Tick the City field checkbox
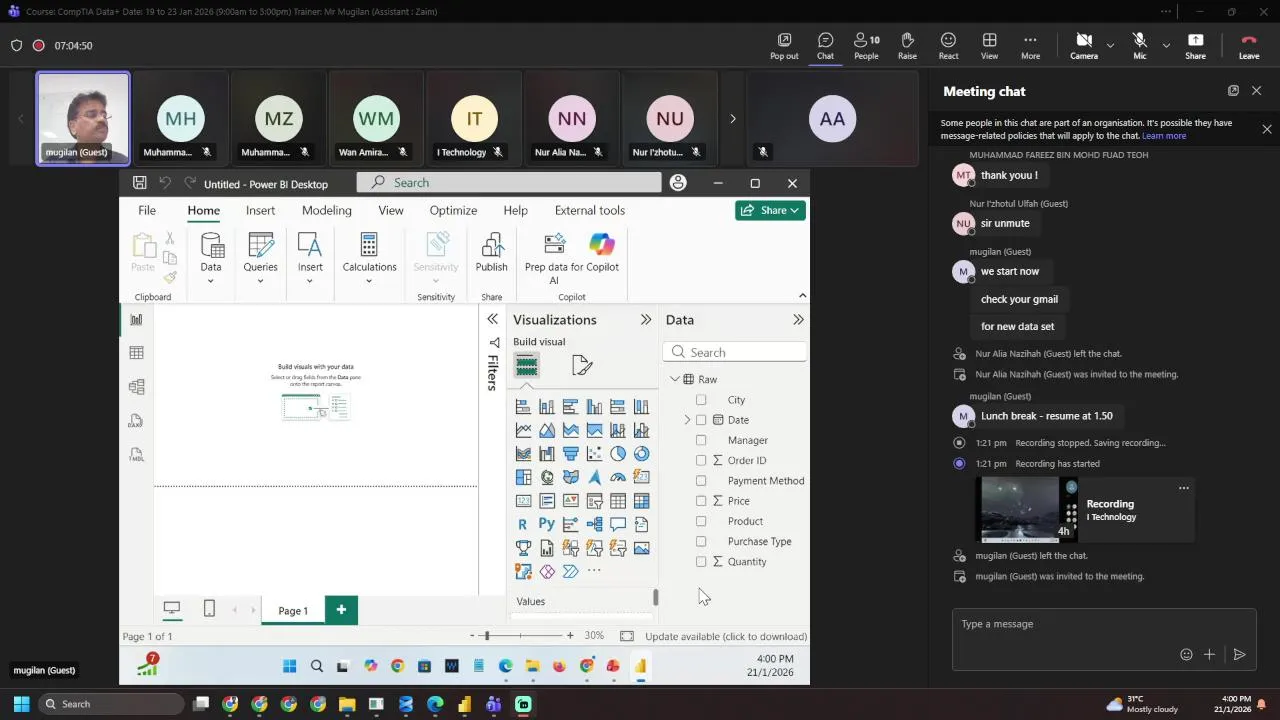Image resolution: width=1280 pixels, height=720 pixels. click(x=701, y=400)
